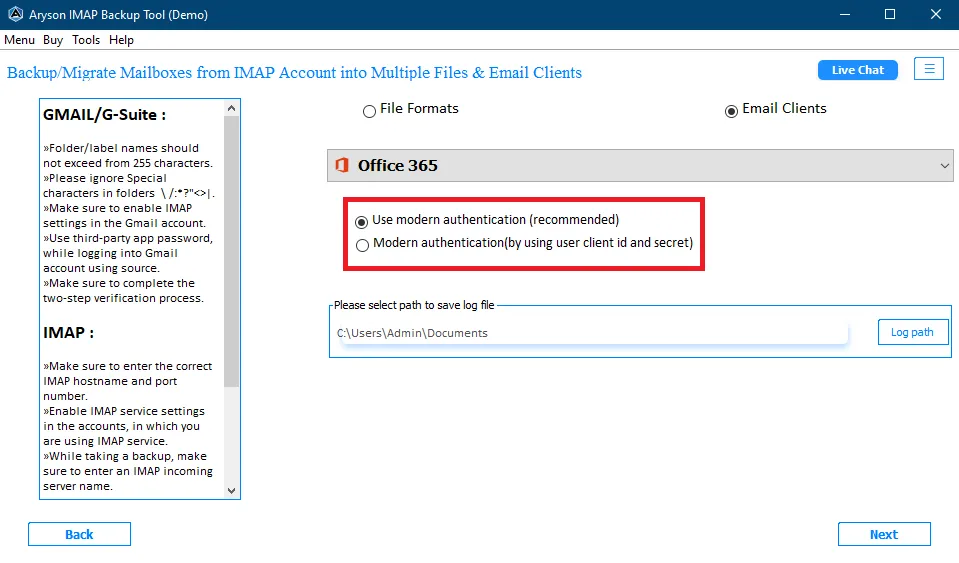959x563 pixels.
Task: Choose Modern authentication by client id and secret
Action: tap(362, 245)
